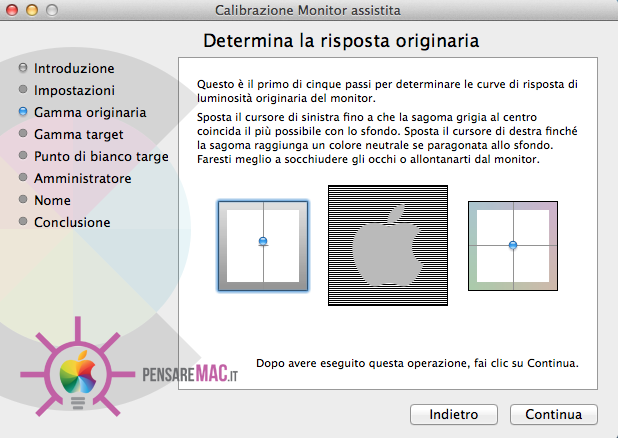
Task: Select the Nome step
Action: 52,200
